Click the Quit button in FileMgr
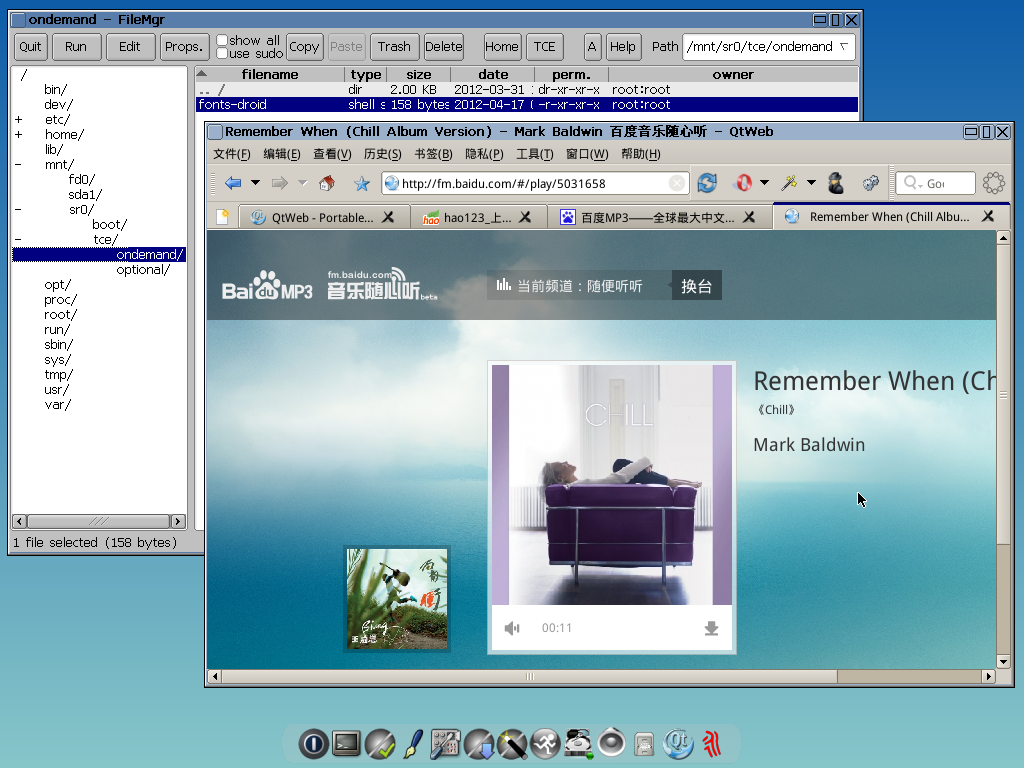This screenshot has height=768, width=1024. [30, 46]
